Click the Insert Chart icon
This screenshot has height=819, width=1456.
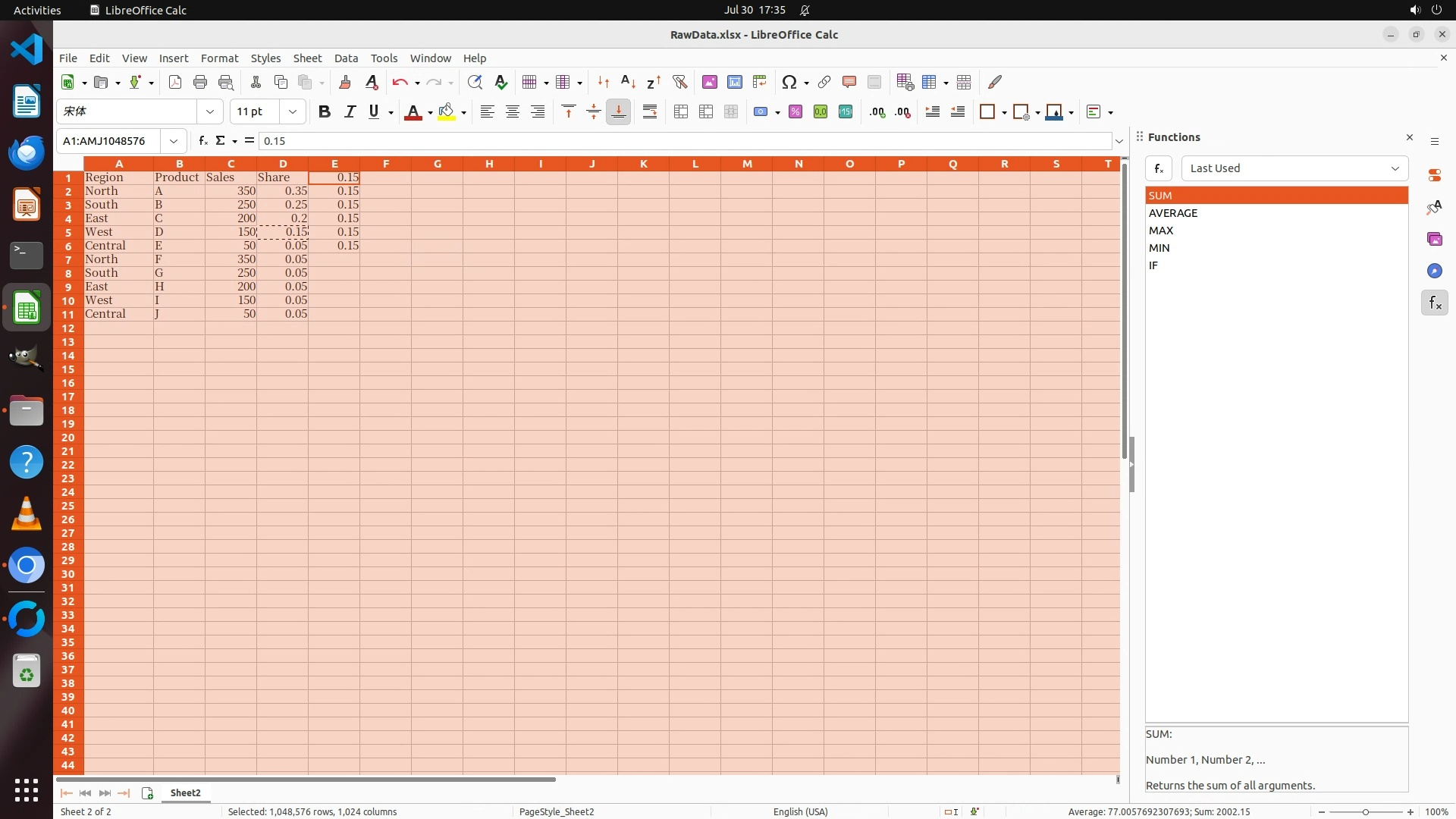click(x=734, y=82)
